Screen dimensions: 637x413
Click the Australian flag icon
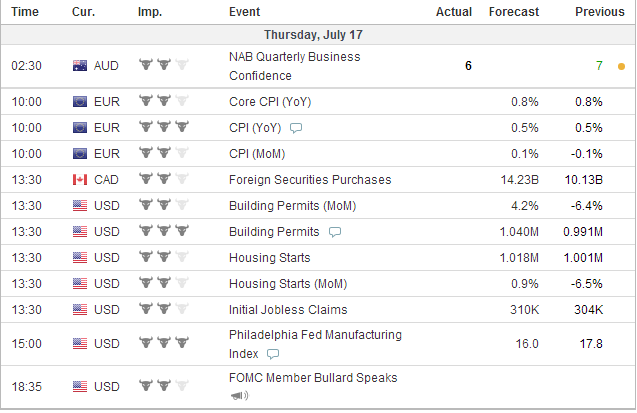pos(80,66)
